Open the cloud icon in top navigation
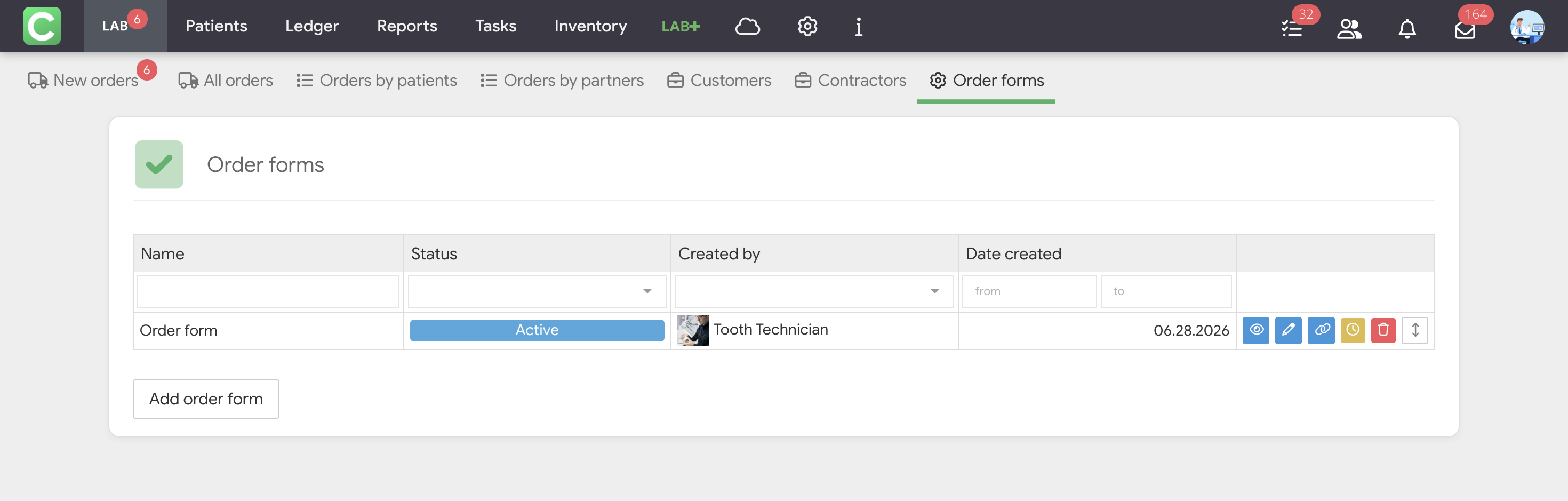Image resolution: width=1568 pixels, height=501 pixels. click(x=748, y=26)
